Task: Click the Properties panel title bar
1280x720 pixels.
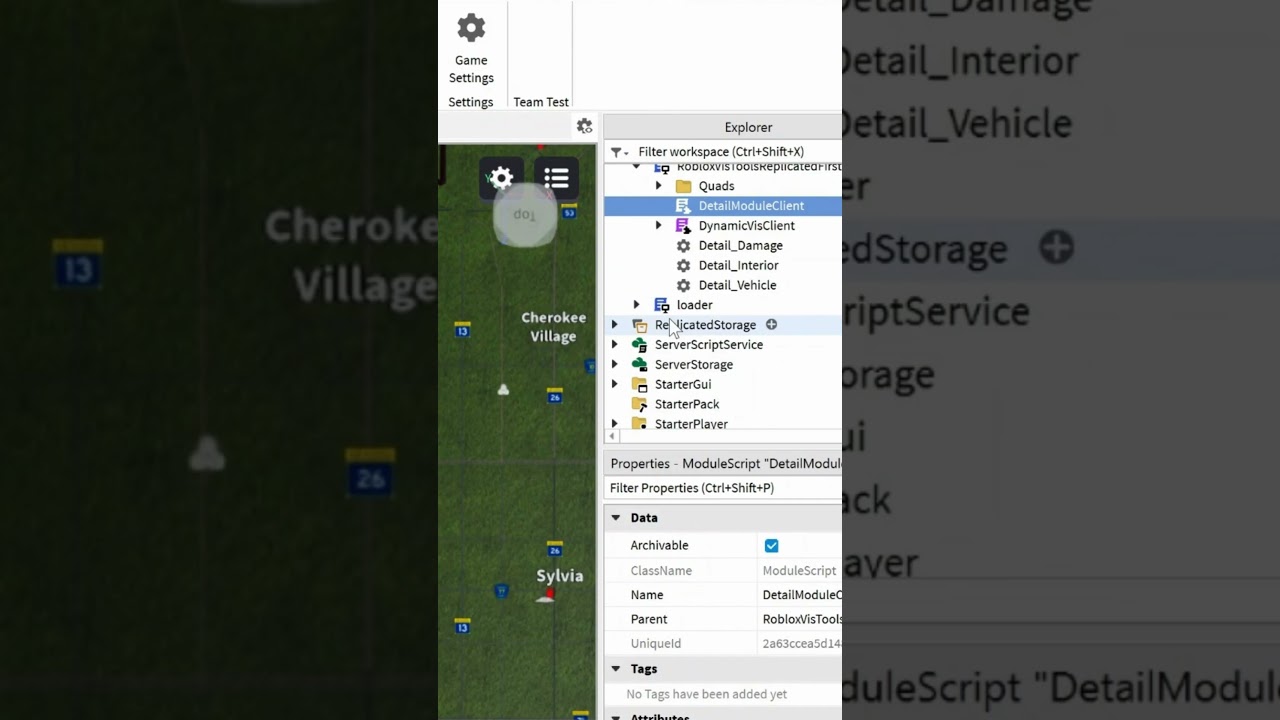Action: pyautogui.click(x=723, y=463)
